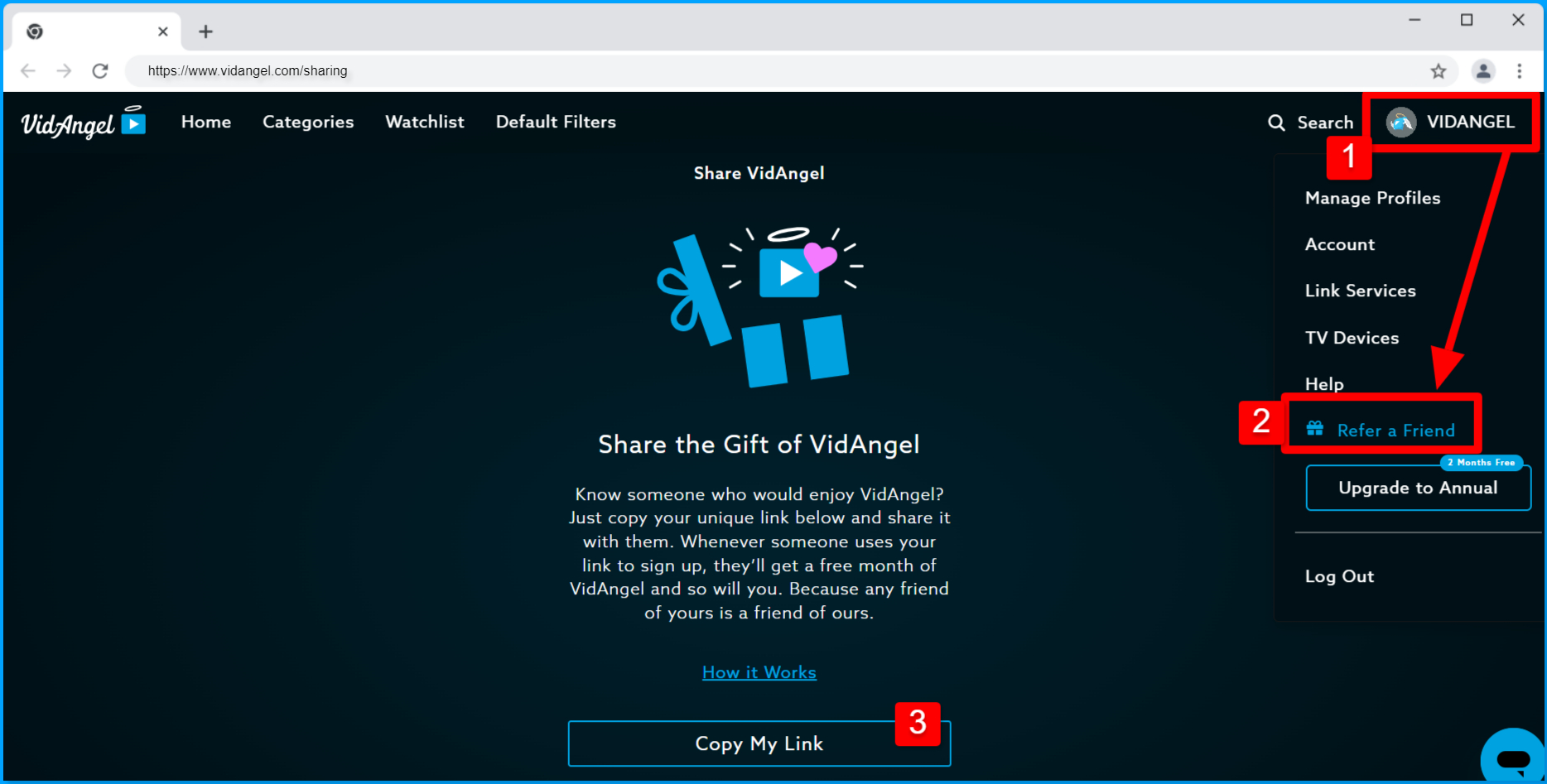Open Default Filters
This screenshot has height=784, width=1547.
(556, 122)
